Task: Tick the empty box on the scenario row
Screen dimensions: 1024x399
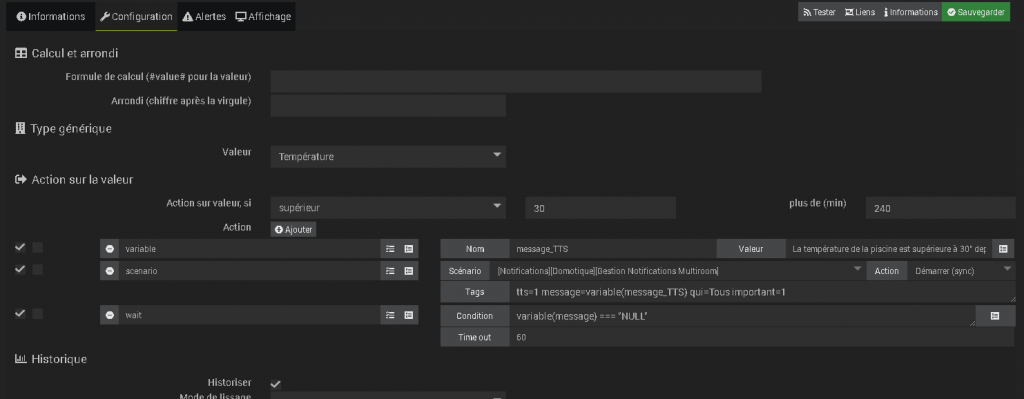Action: (x=38, y=270)
